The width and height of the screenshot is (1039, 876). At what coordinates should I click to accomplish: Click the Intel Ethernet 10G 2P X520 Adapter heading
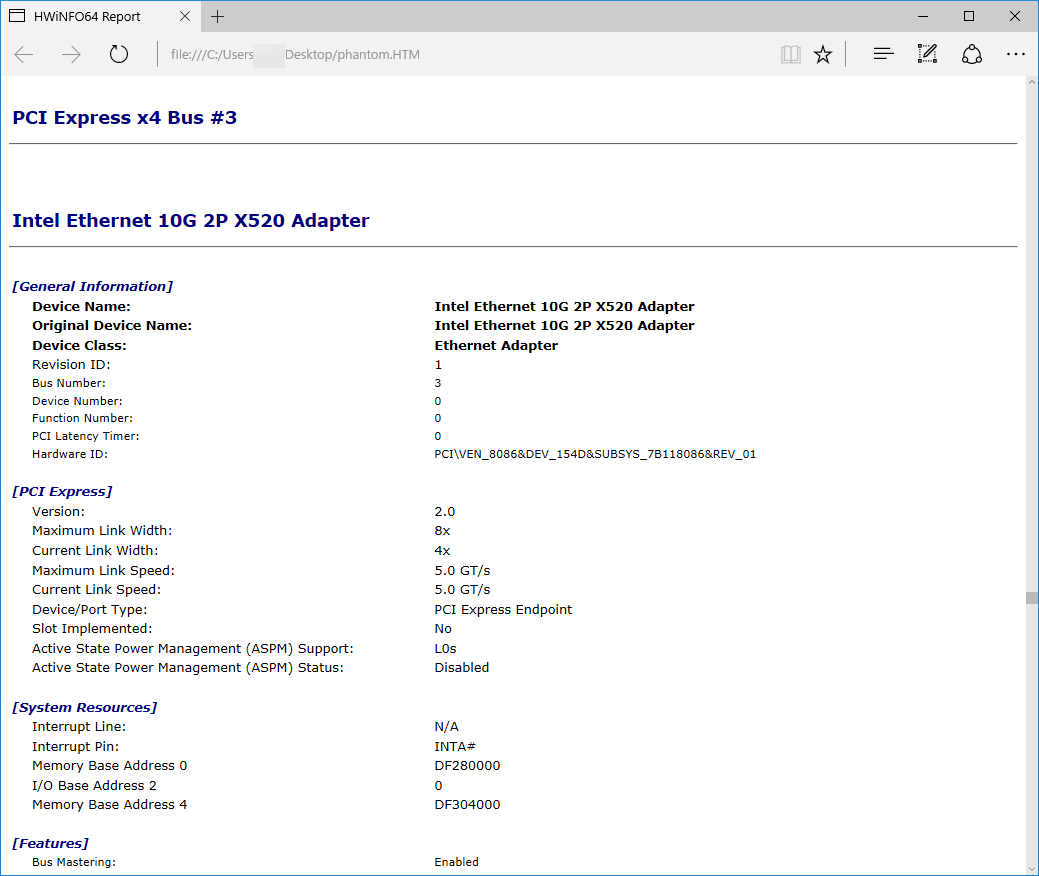point(191,220)
